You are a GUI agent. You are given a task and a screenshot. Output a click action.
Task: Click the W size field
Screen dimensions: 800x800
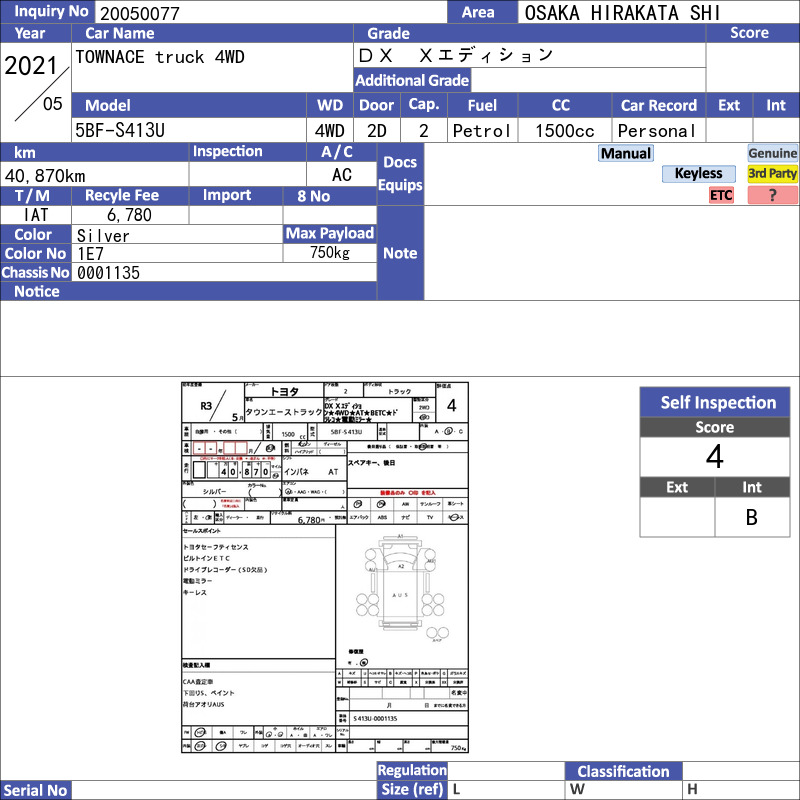click(623, 789)
